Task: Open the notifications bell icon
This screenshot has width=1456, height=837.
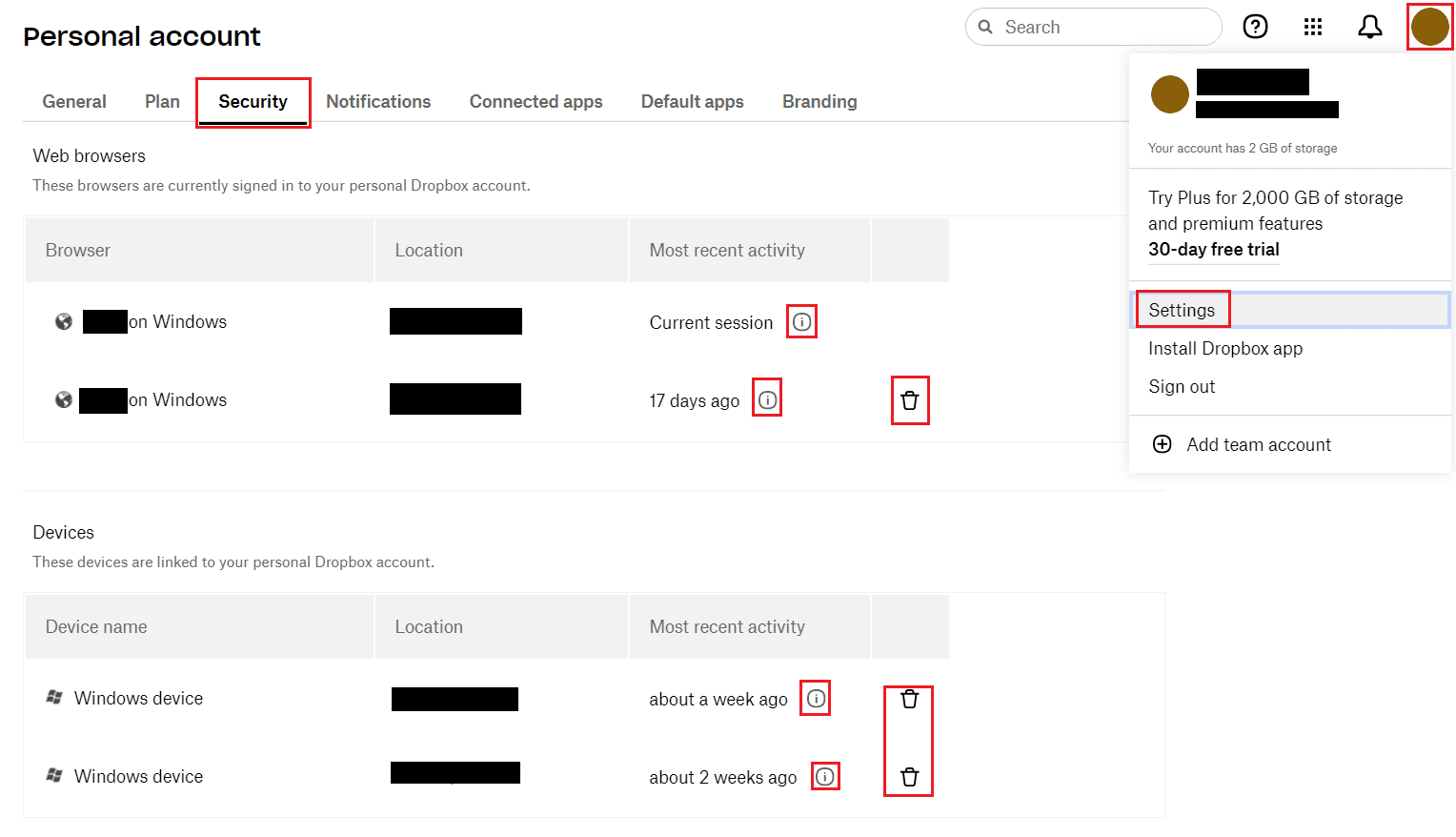Action: coord(1370,27)
